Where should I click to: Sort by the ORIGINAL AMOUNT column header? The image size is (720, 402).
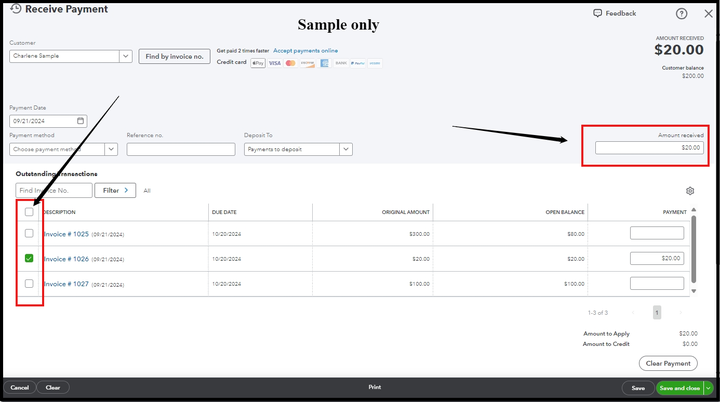click(405, 212)
